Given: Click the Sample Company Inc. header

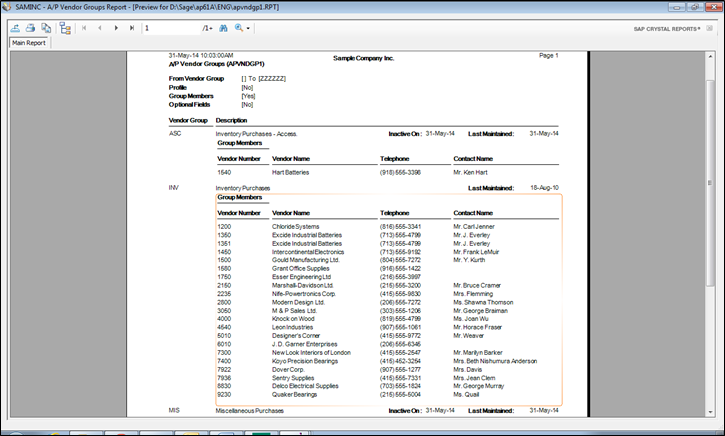Looking at the screenshot, I should 364,58.
